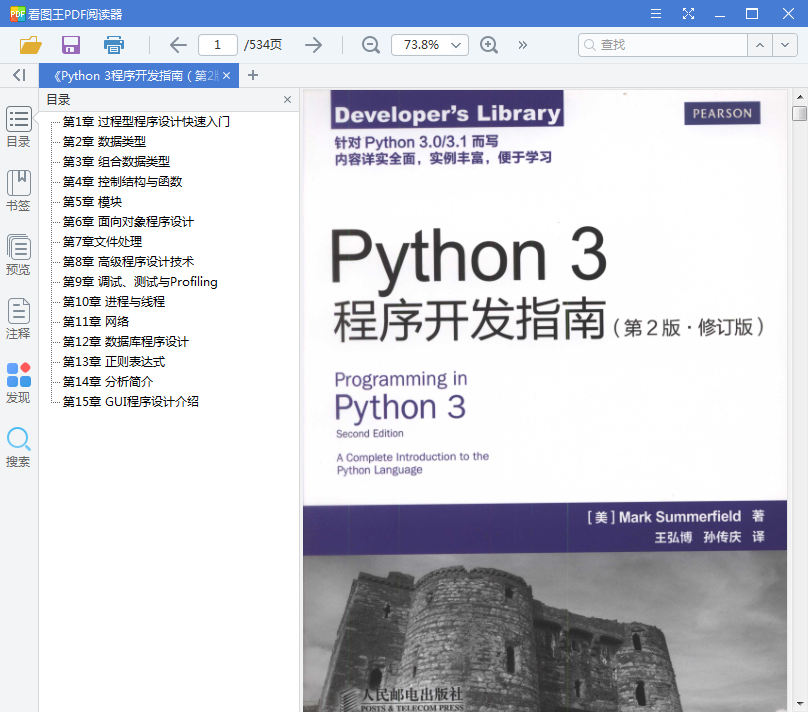Click the vertical scrollbar thumb
Image resolution: width=808 pixels, height=712 pixels.
(799, 113)
